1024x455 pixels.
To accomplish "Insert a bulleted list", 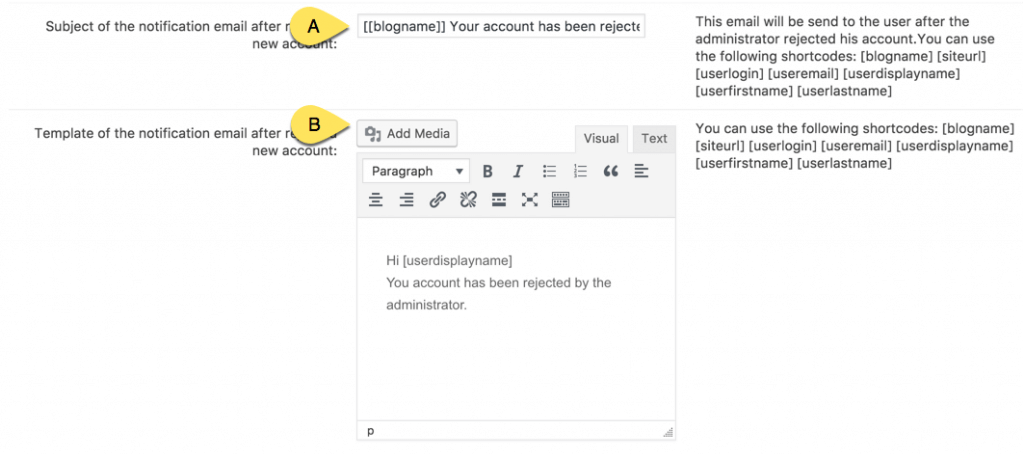I will (549, 171).
